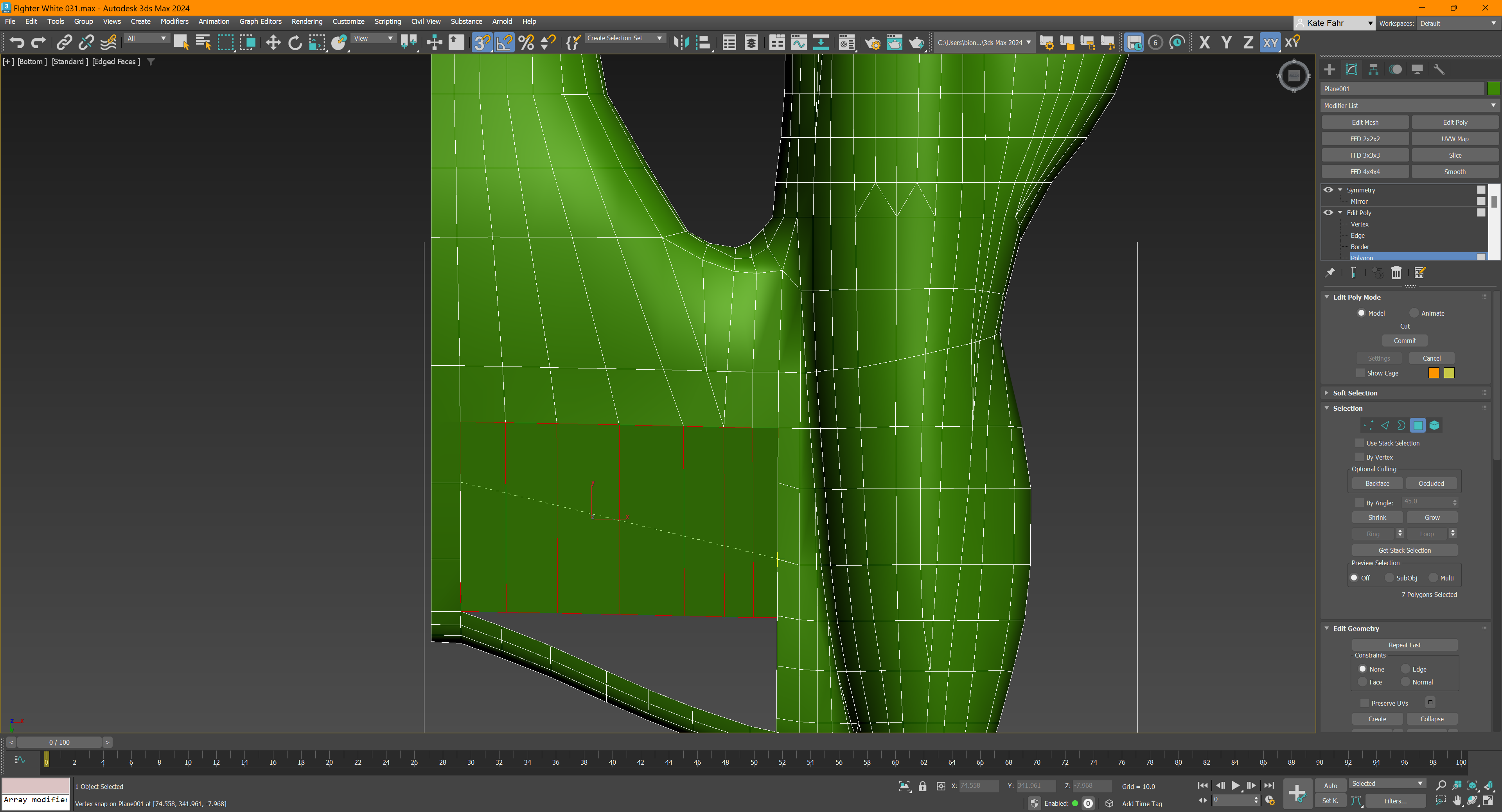Toggle 3D Snaps
This screenshot has width=1502, height=812.
coord(482,42)
